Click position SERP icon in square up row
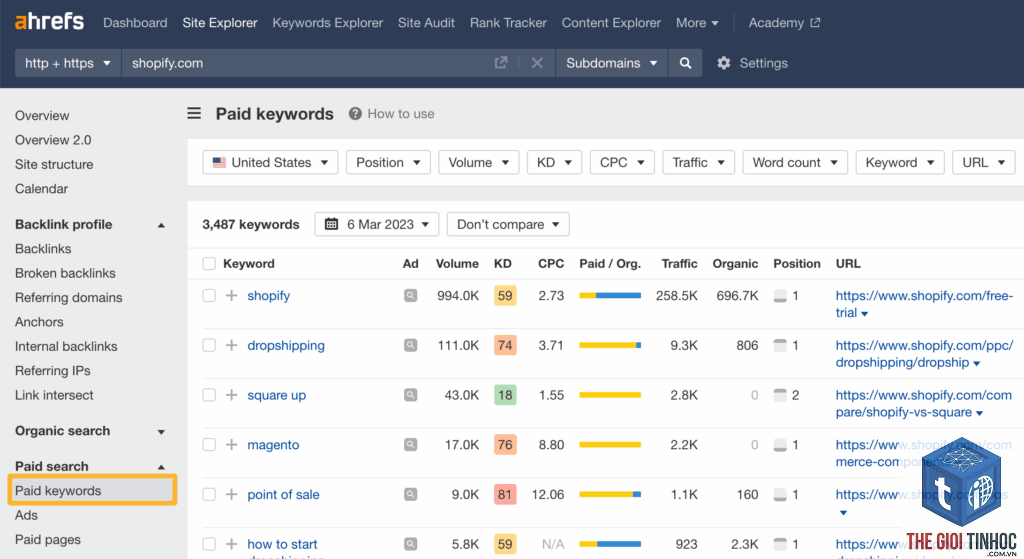This screenshot has height=559, width=1024. coord(780,395)
